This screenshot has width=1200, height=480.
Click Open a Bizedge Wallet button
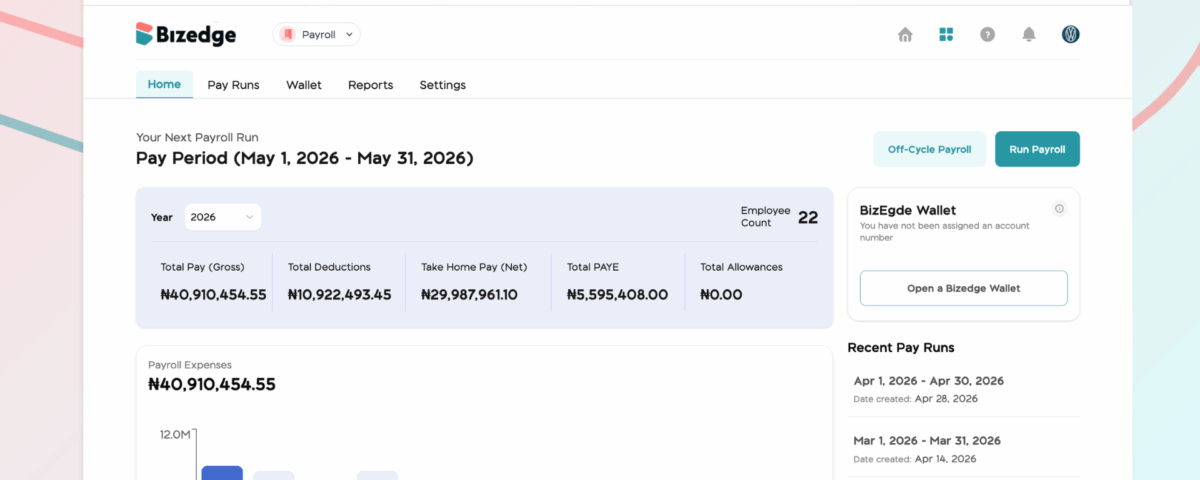[964, 288]
